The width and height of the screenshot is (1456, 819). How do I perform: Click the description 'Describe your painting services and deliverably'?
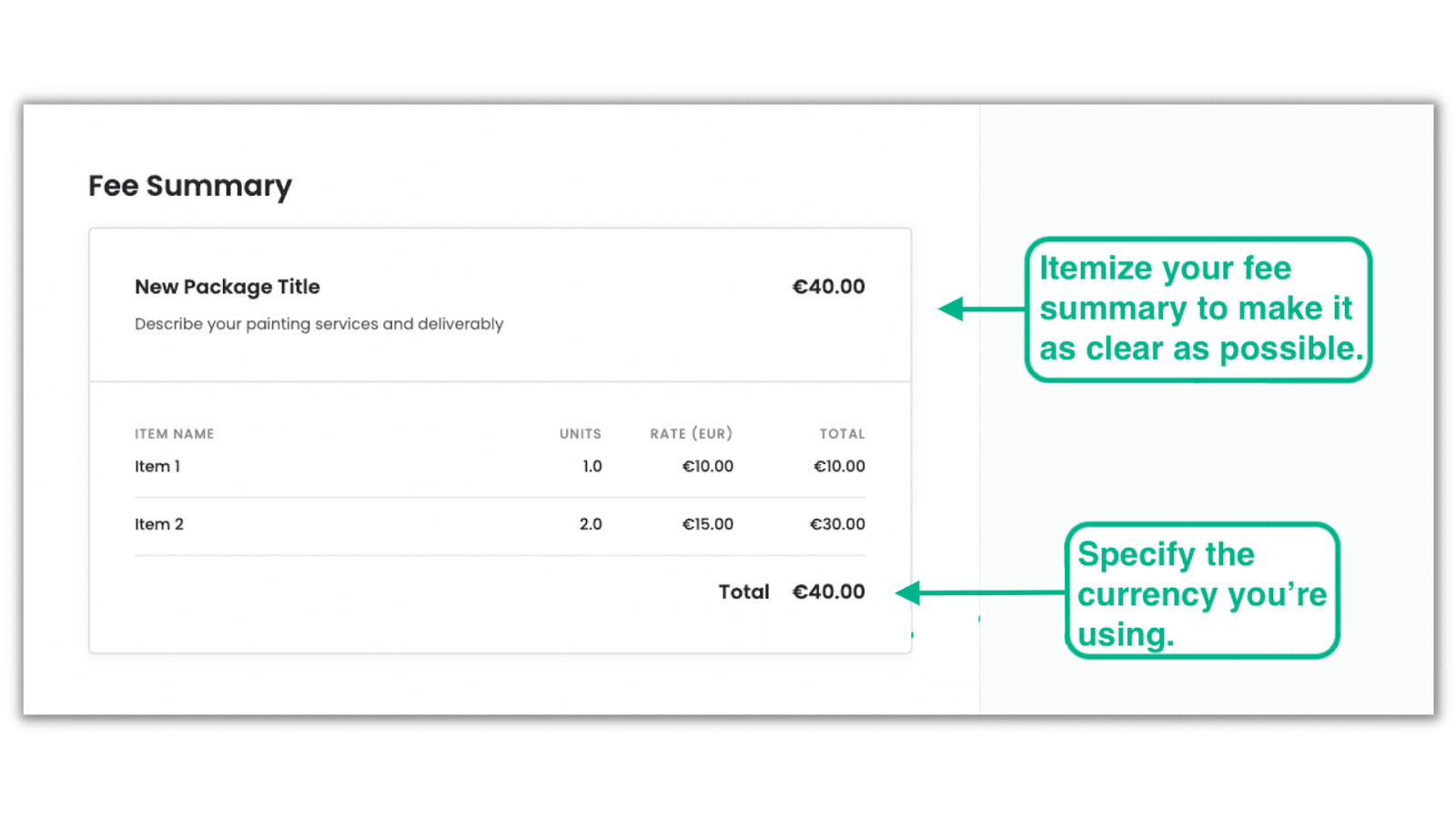click(x=318, y=324)
